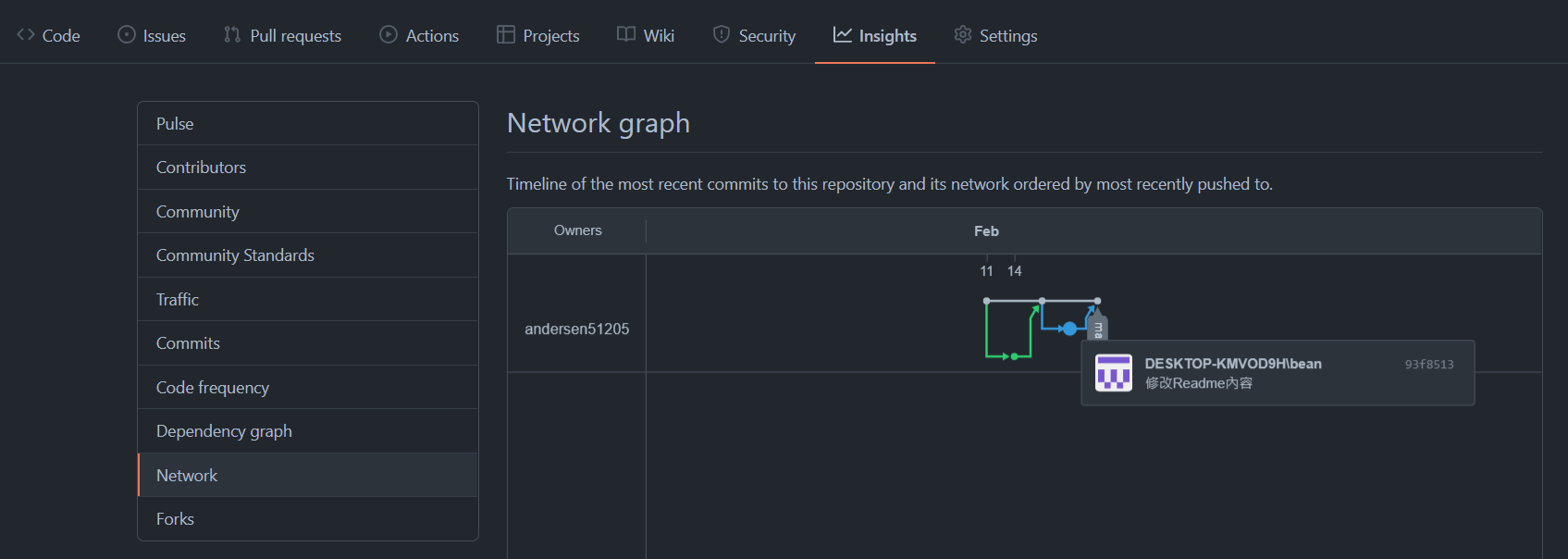
Task: Open Commits in Insights sidebar
Action: click(308, 343)
